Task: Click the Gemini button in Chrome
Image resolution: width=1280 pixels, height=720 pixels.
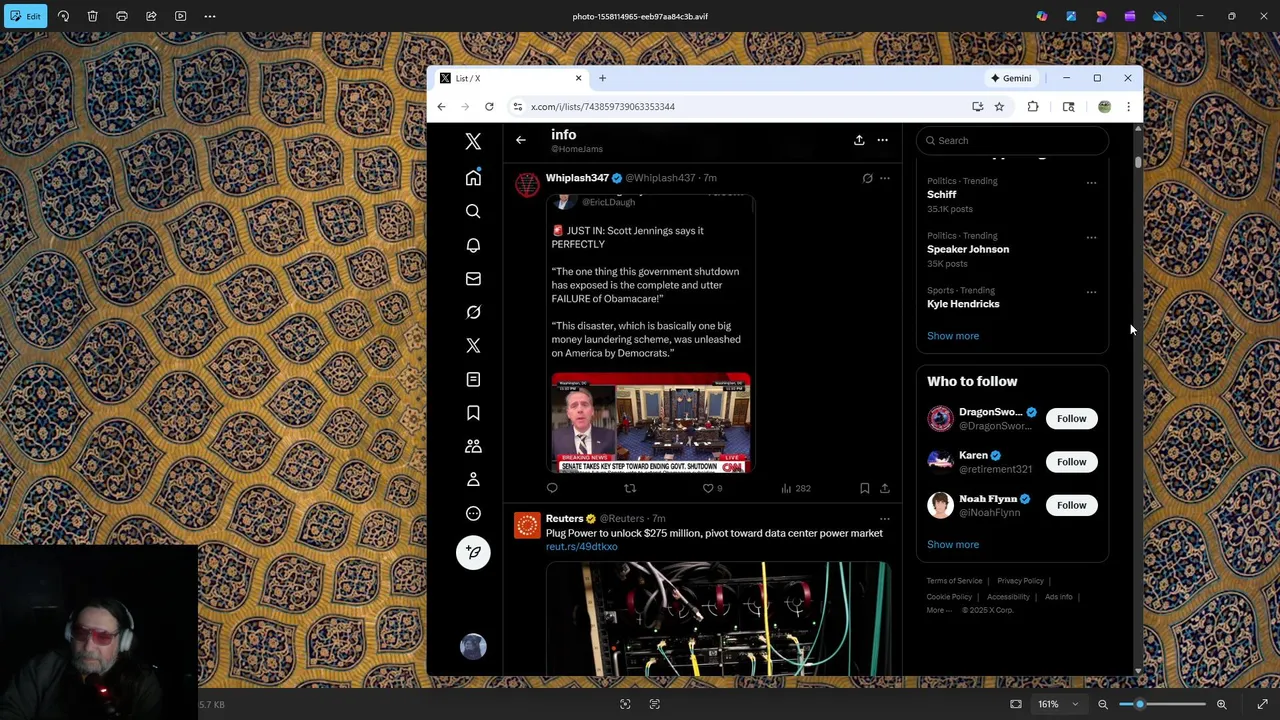Action: click(1011, 78)
